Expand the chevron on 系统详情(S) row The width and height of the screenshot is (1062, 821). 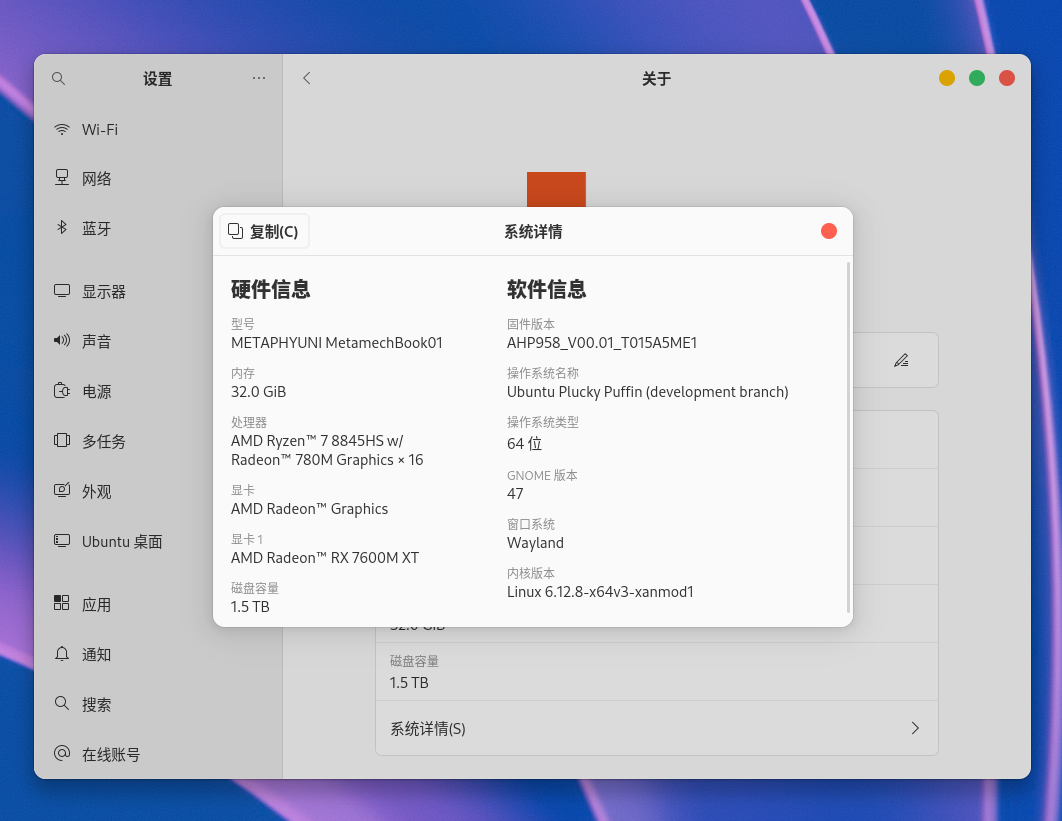[915, 728]
